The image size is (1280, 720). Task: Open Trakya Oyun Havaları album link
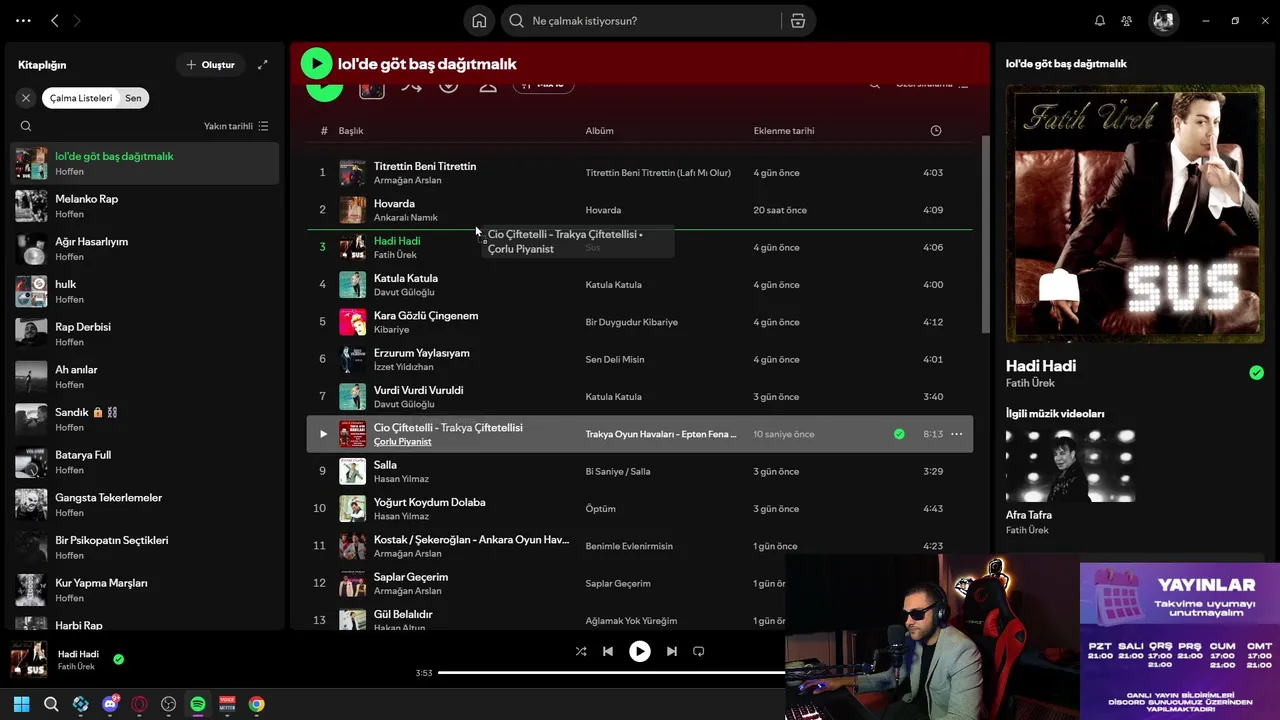pyautogui.click(x=660, y=434)
